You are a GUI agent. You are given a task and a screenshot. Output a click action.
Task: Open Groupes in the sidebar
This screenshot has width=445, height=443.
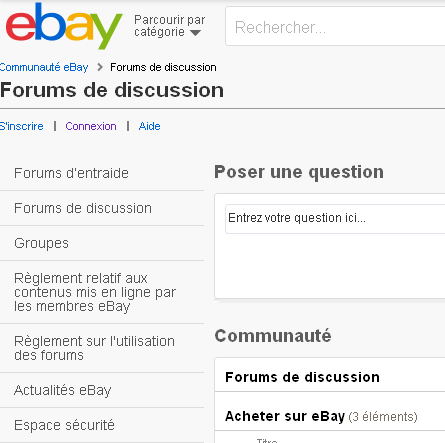[102, 243]
